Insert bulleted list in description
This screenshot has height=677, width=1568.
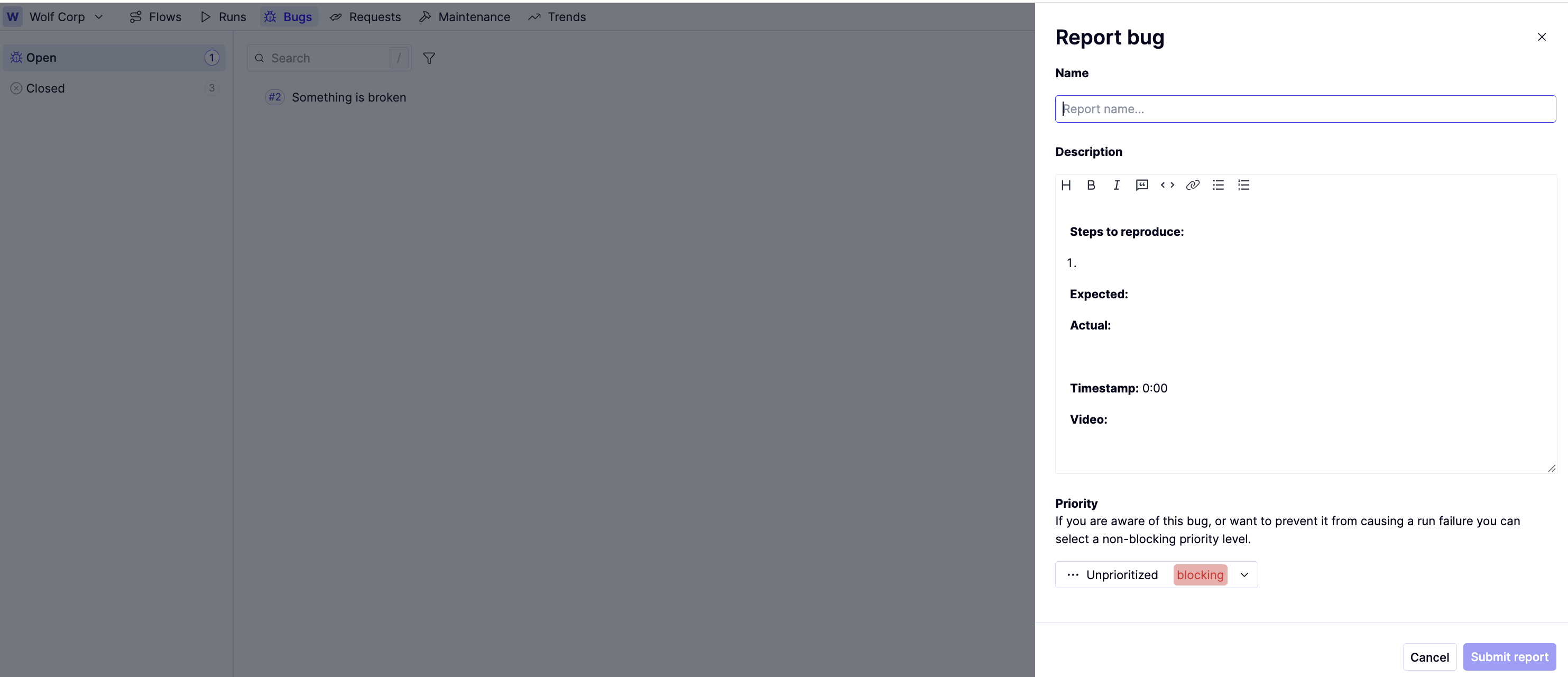1218,185
